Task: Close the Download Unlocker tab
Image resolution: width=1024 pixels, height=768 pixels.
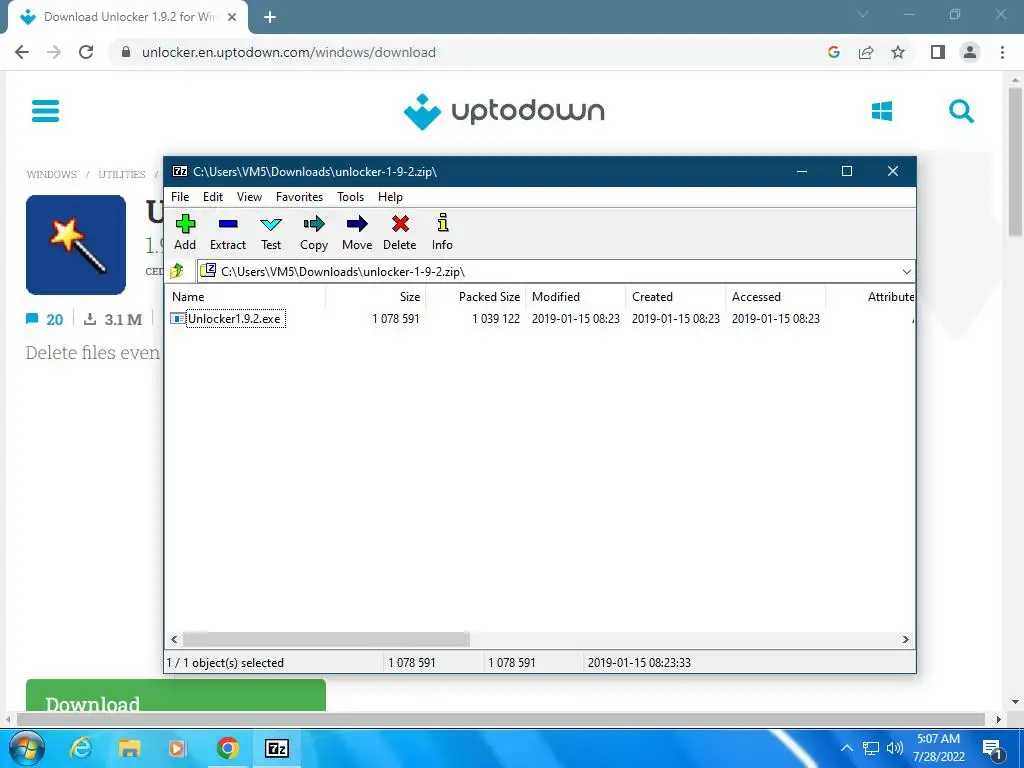Action: click(x=232, y=17)
